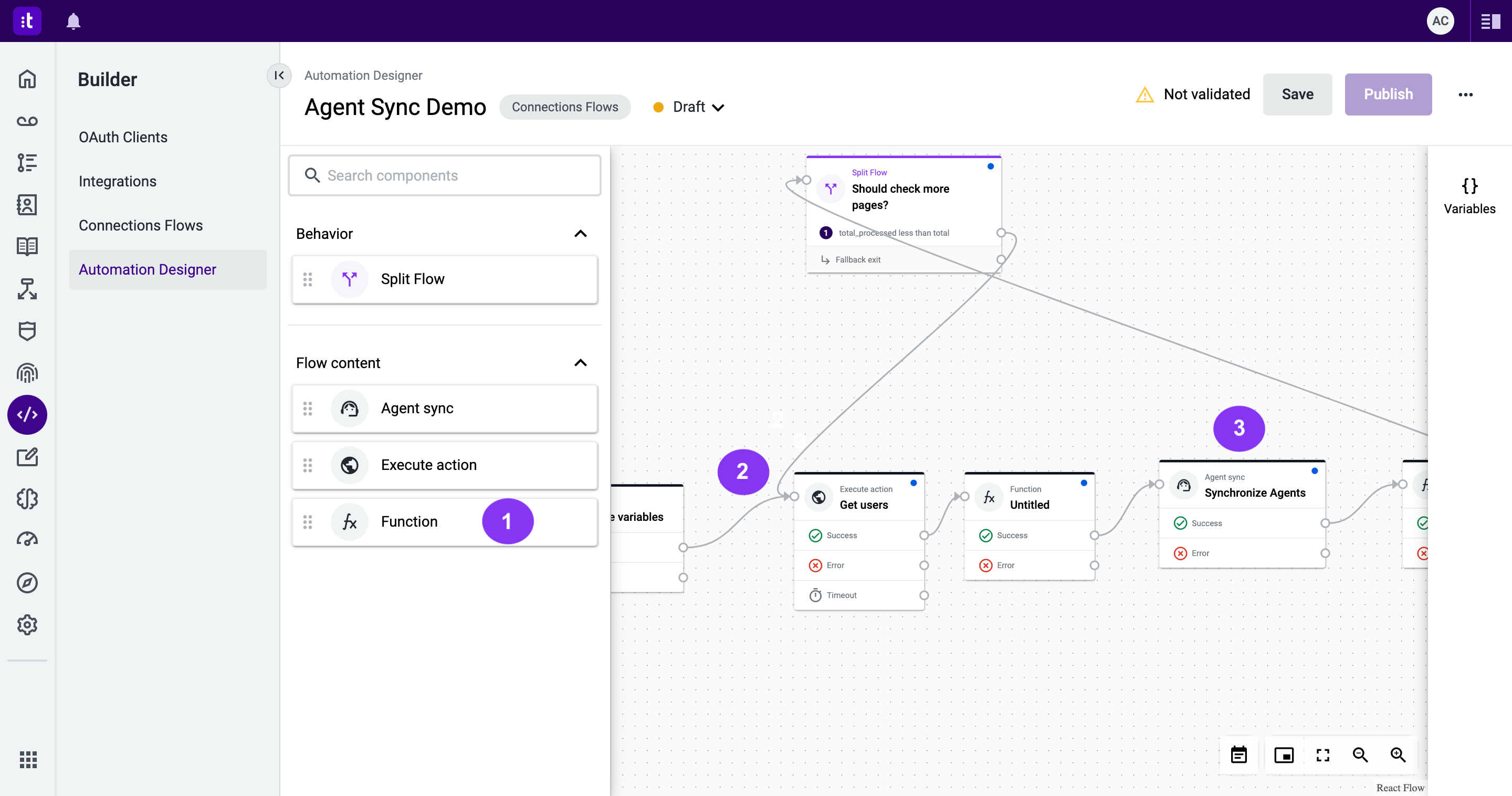Open Connections Flows in Builder menu
Screen dimensions: 1512x796
tap(141, 225)
